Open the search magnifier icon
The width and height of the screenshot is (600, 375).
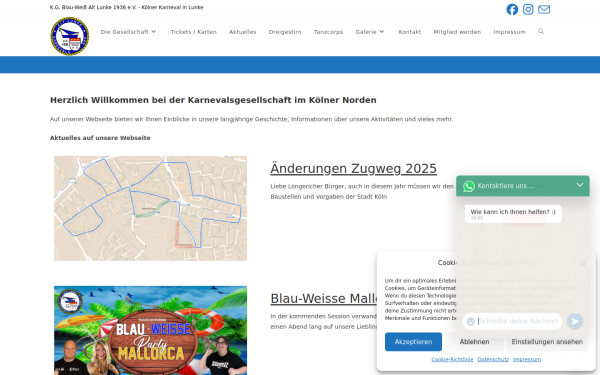541,31
